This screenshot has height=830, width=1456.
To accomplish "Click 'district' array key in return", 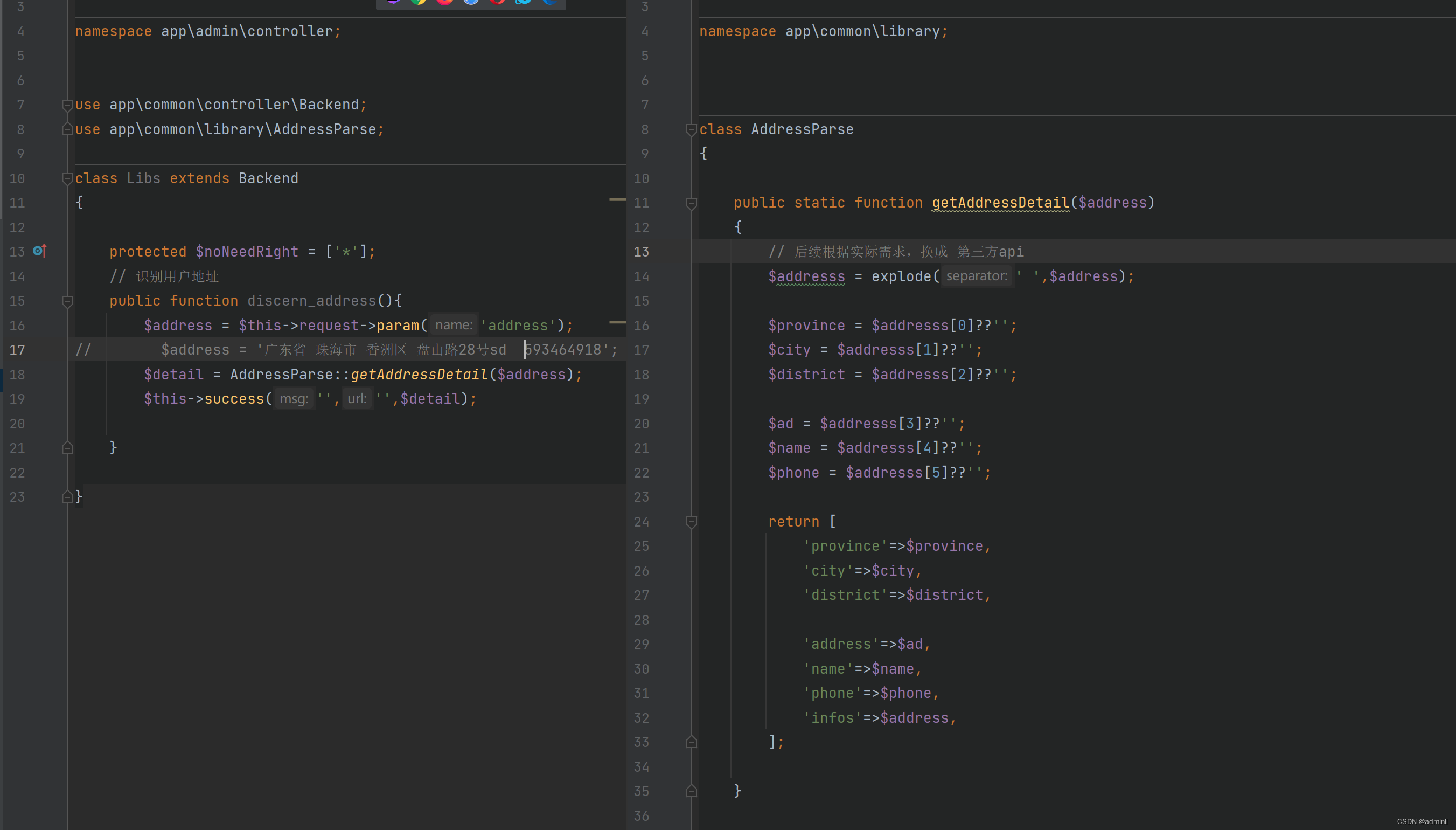I will coord(845,595).
